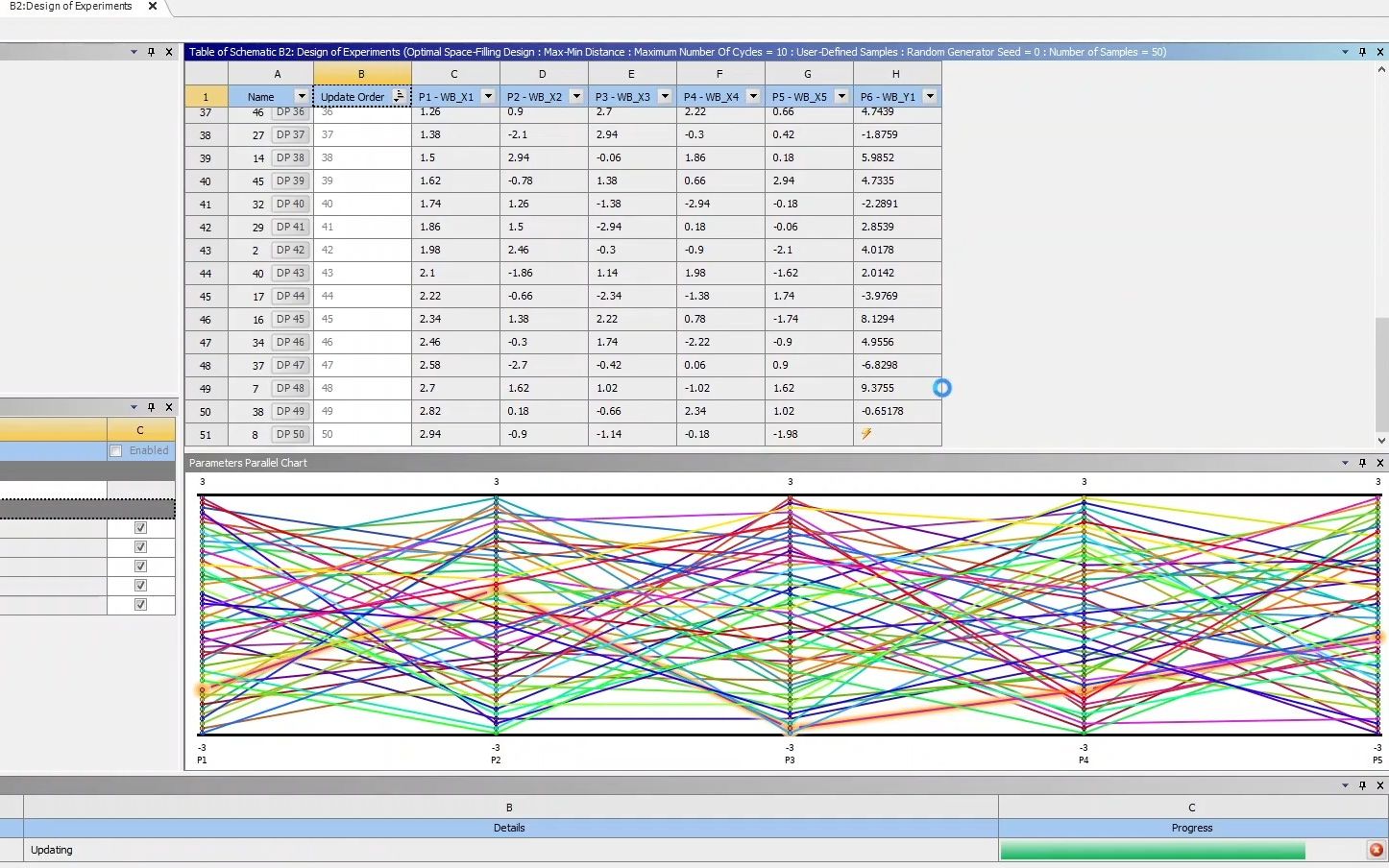The height and width of the screenshot is (868, 1389).
Task: Click the lightning update icon in row 51
Action: click(866, 434)
